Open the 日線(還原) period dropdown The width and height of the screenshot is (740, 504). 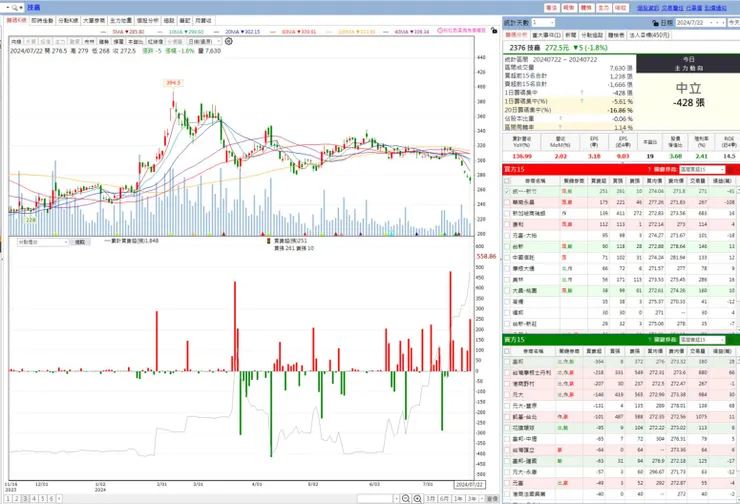pyautogui.click(x=204, y=42)
